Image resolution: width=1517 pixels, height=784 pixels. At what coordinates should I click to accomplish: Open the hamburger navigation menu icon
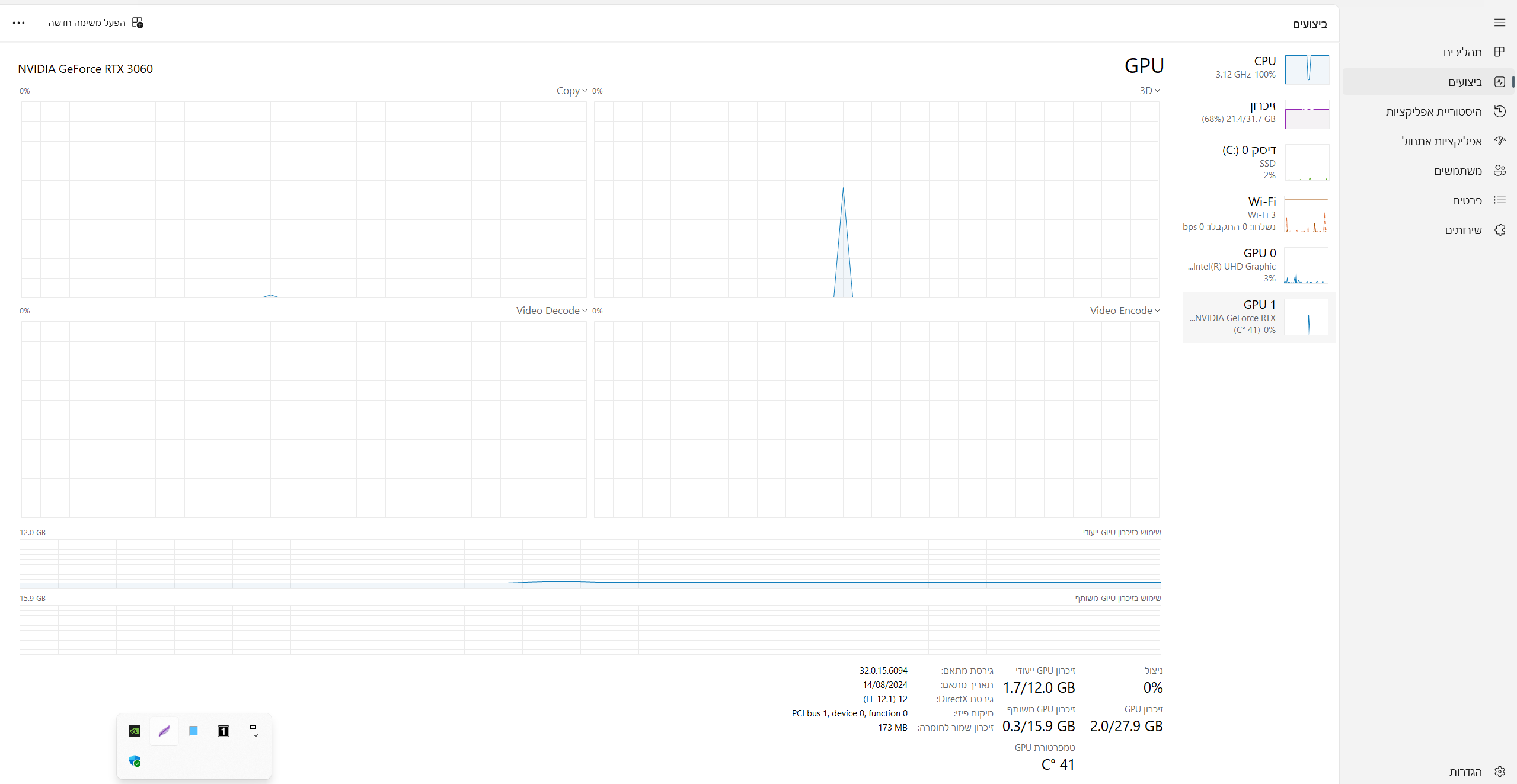point(1499,23)
